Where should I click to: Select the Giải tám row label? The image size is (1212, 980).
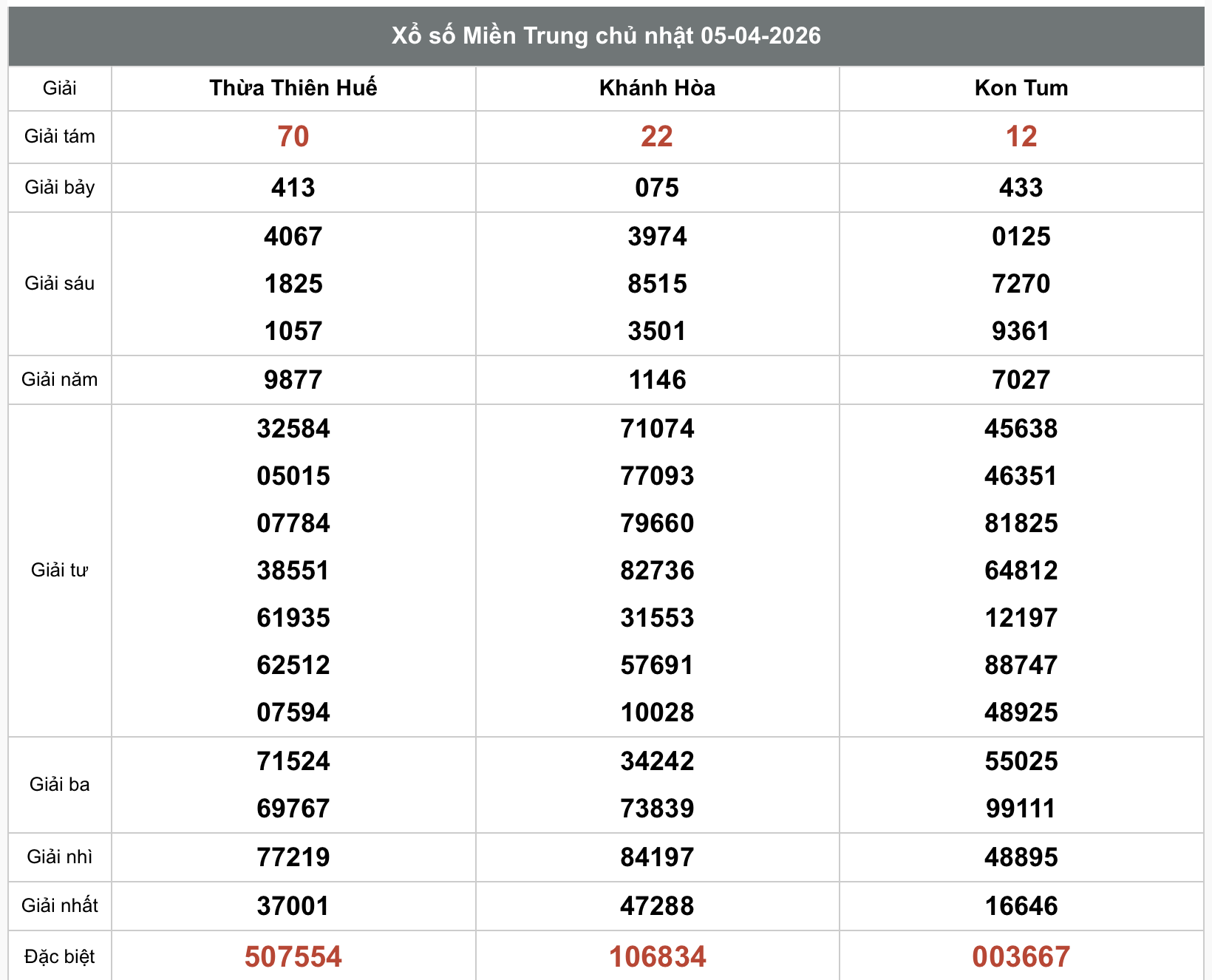point(59,136)
